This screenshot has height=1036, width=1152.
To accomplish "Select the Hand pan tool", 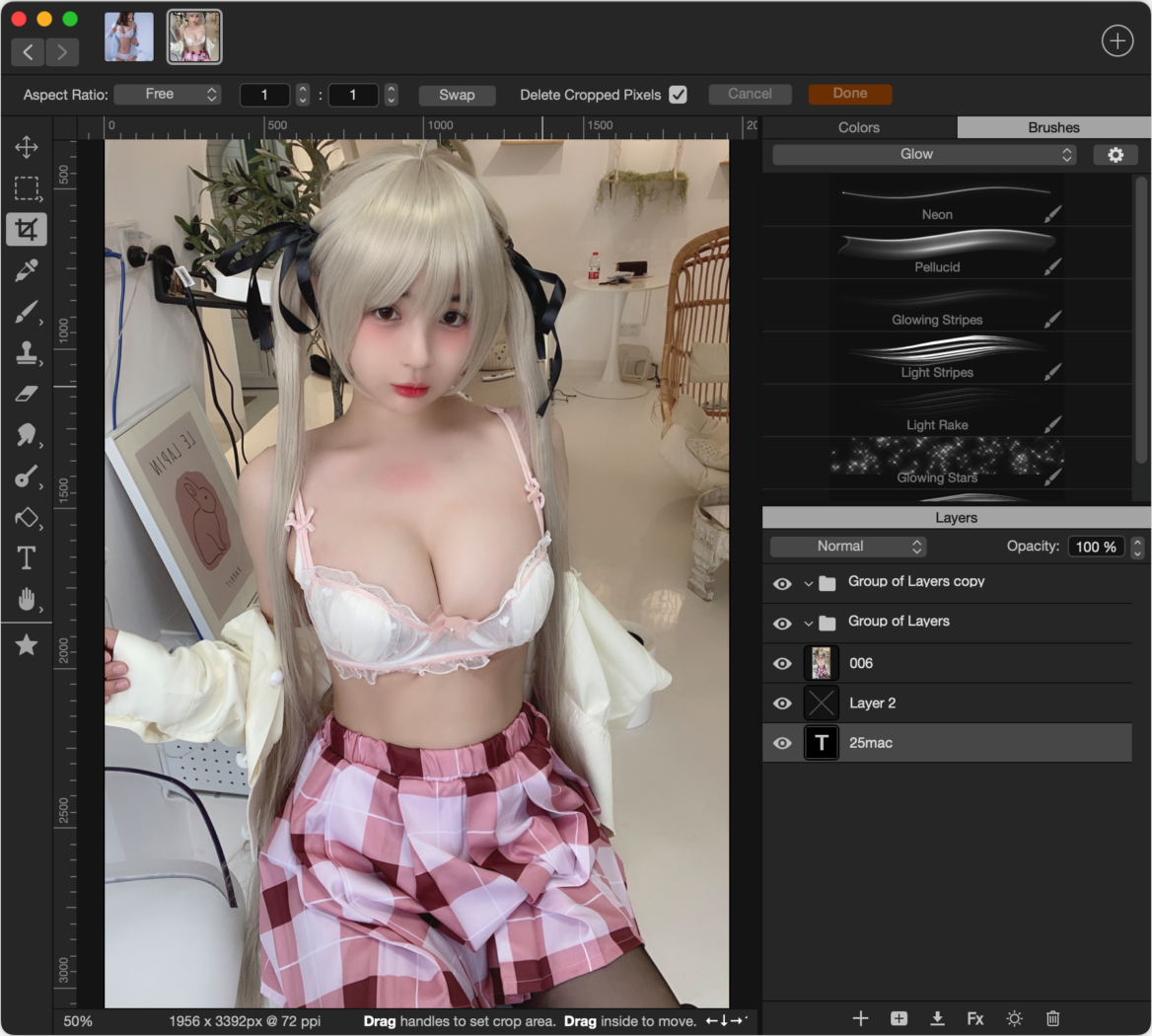I will click(27, 600).
